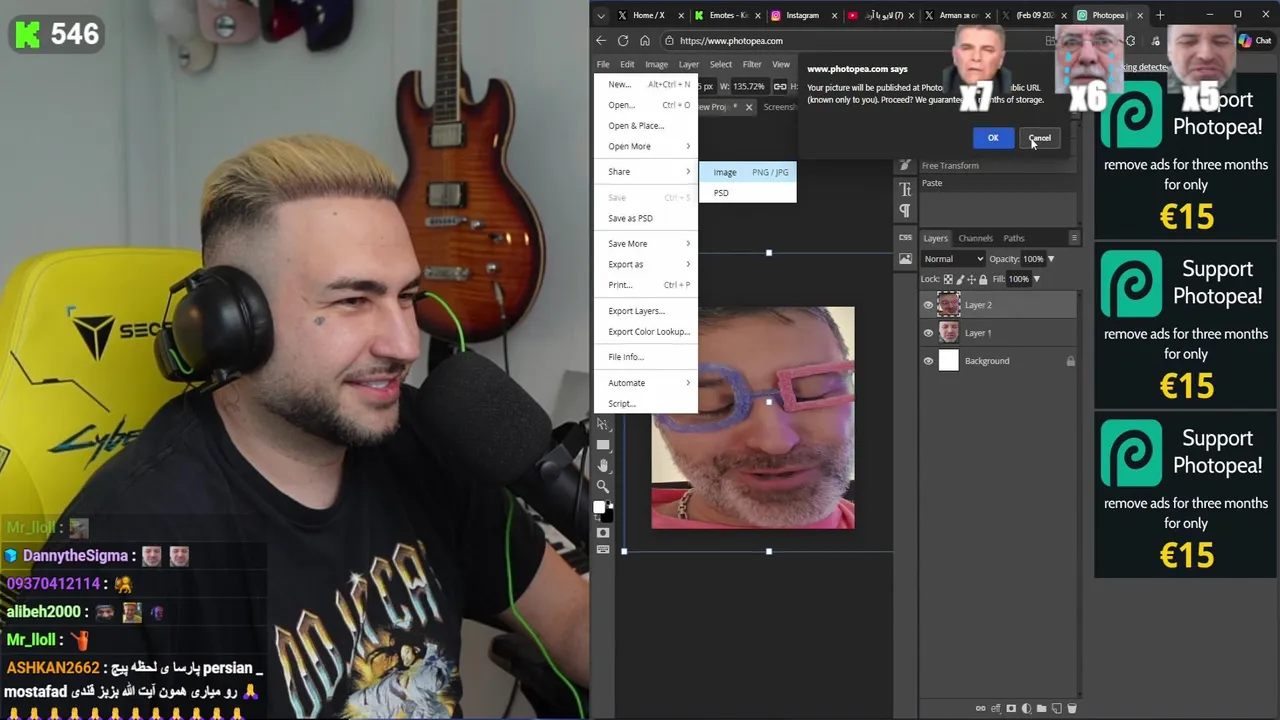This screenshot has width=1280, height=720.
Task: Click the layer effects 'eff' icon
Action: coord(996,708)
